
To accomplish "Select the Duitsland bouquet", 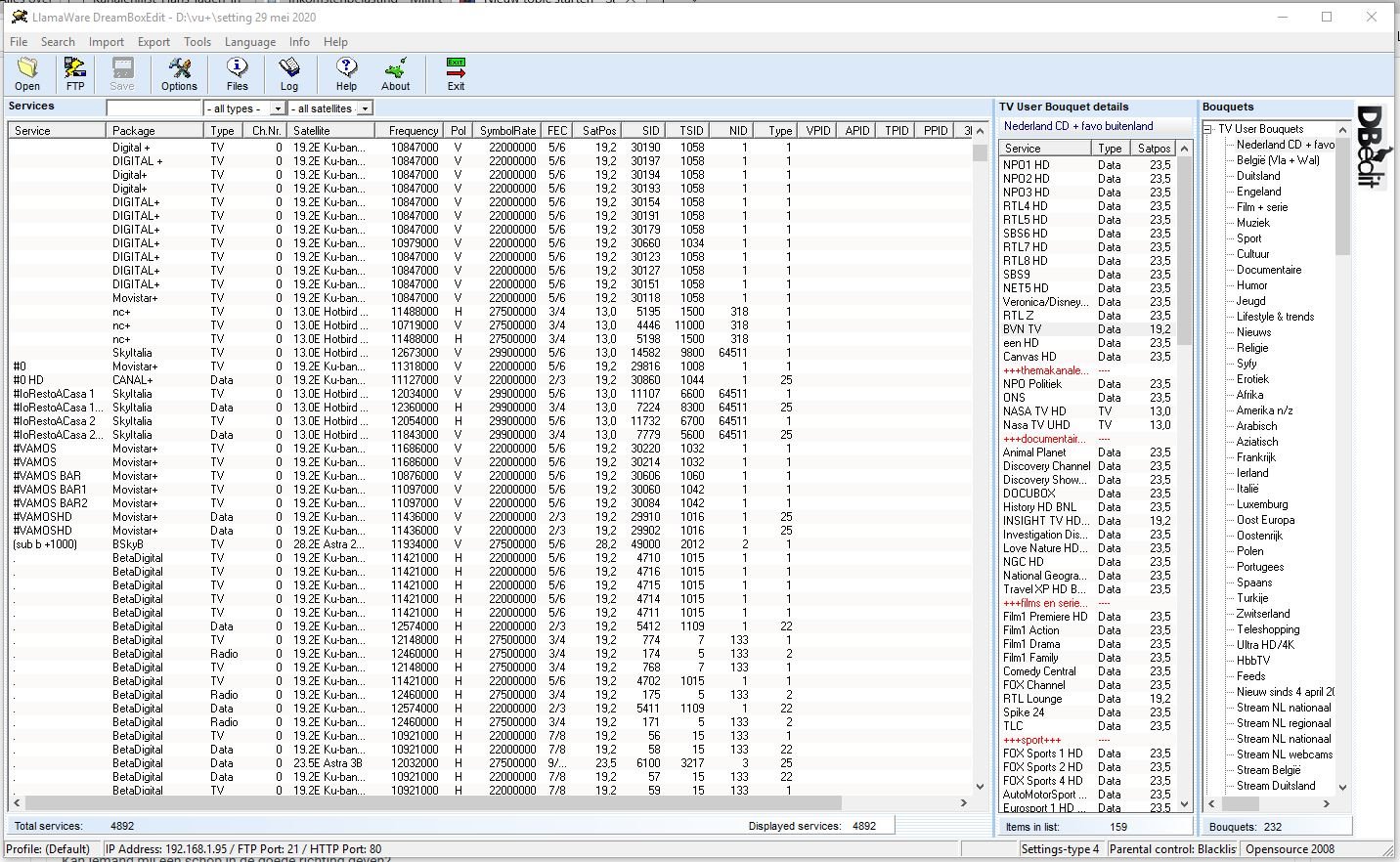I will [1258, 176].
